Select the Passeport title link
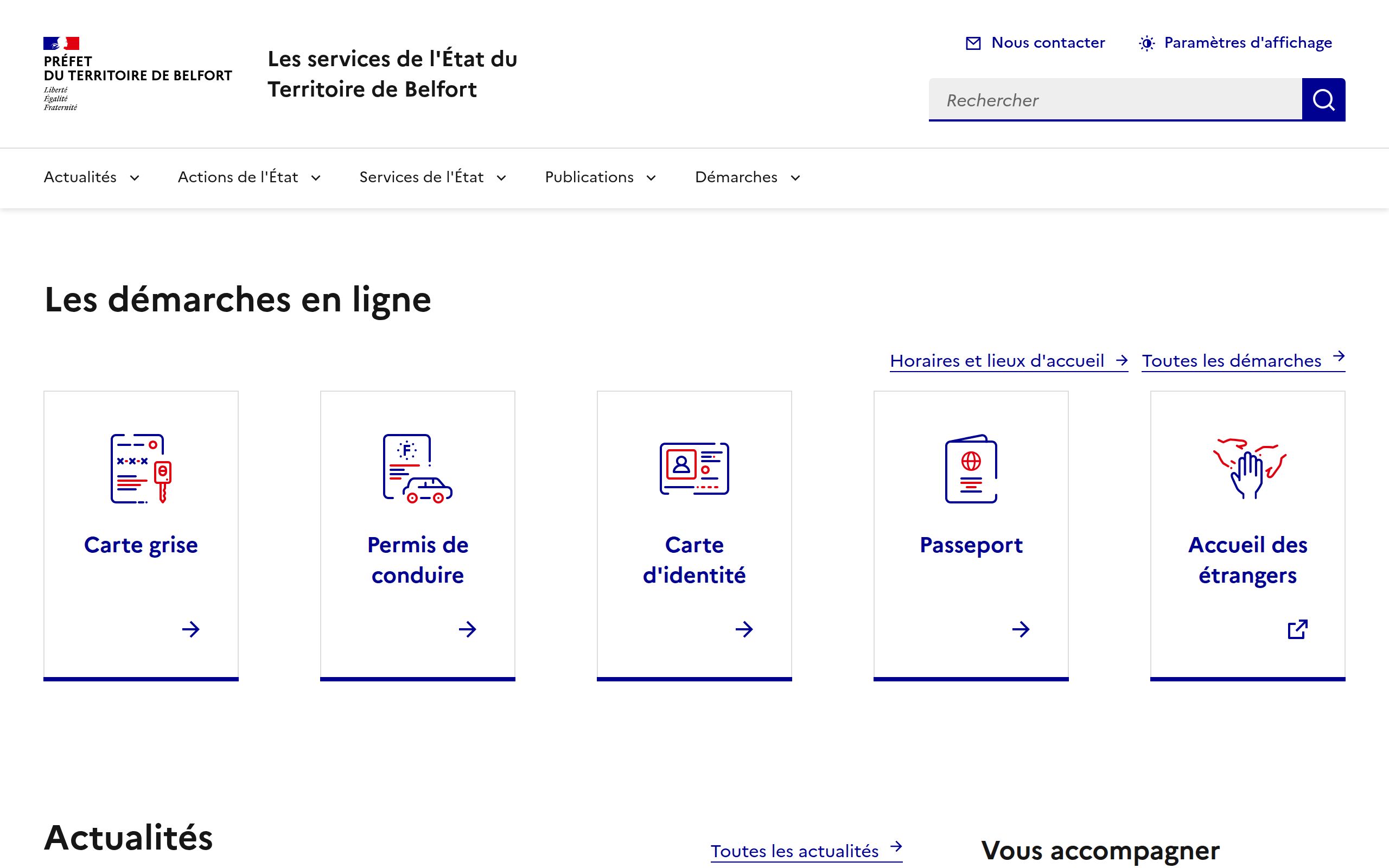 tap(971, 545)
